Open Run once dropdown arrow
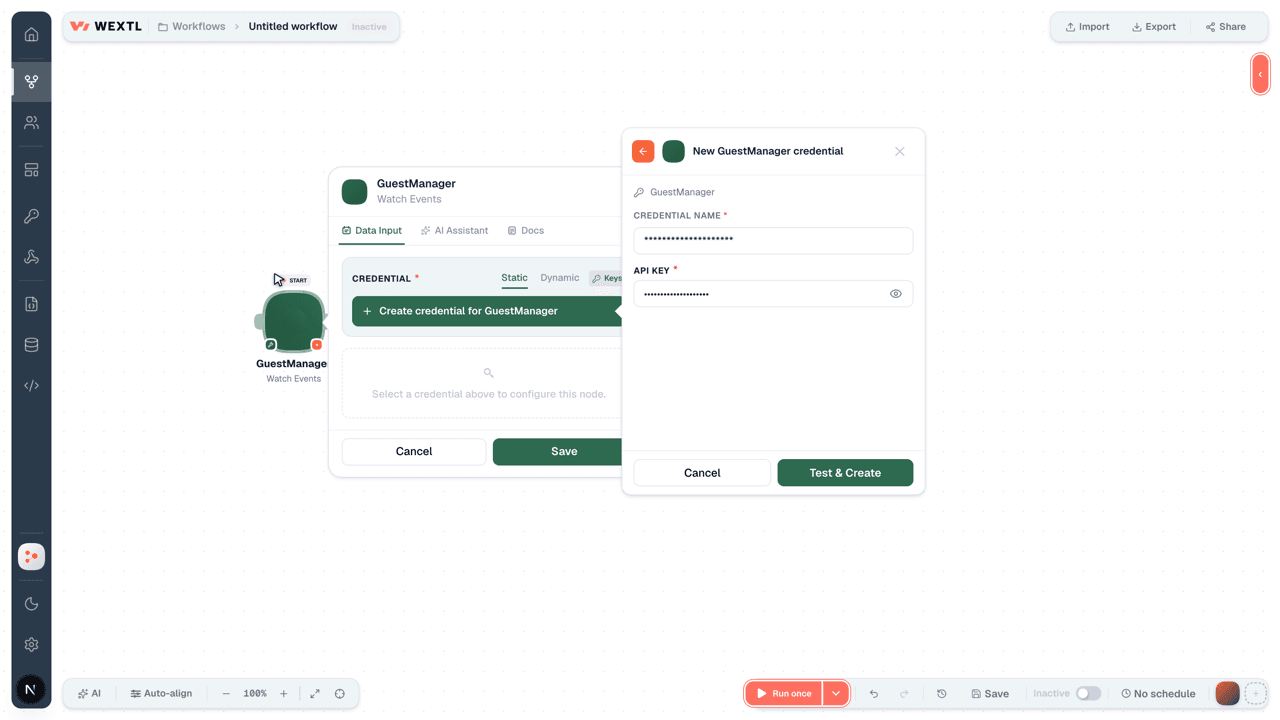The image size is (1280, 720). point(836,693)
